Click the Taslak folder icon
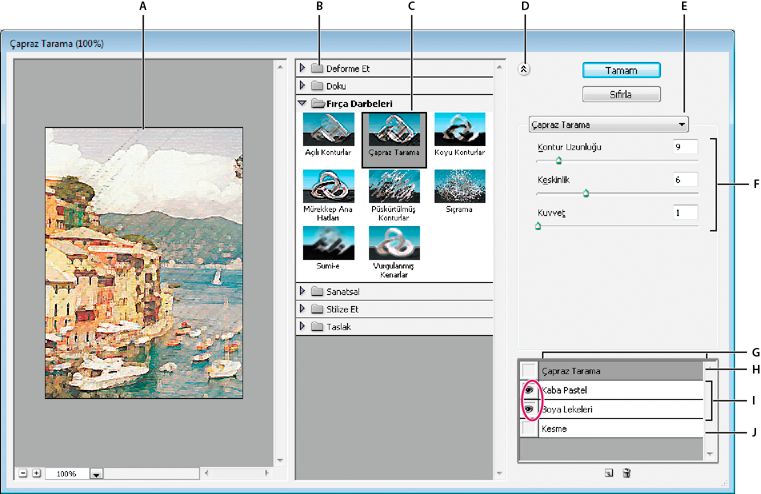Viewport: 761px width, 494px height. pyautogui.click(x=317, y=327)
